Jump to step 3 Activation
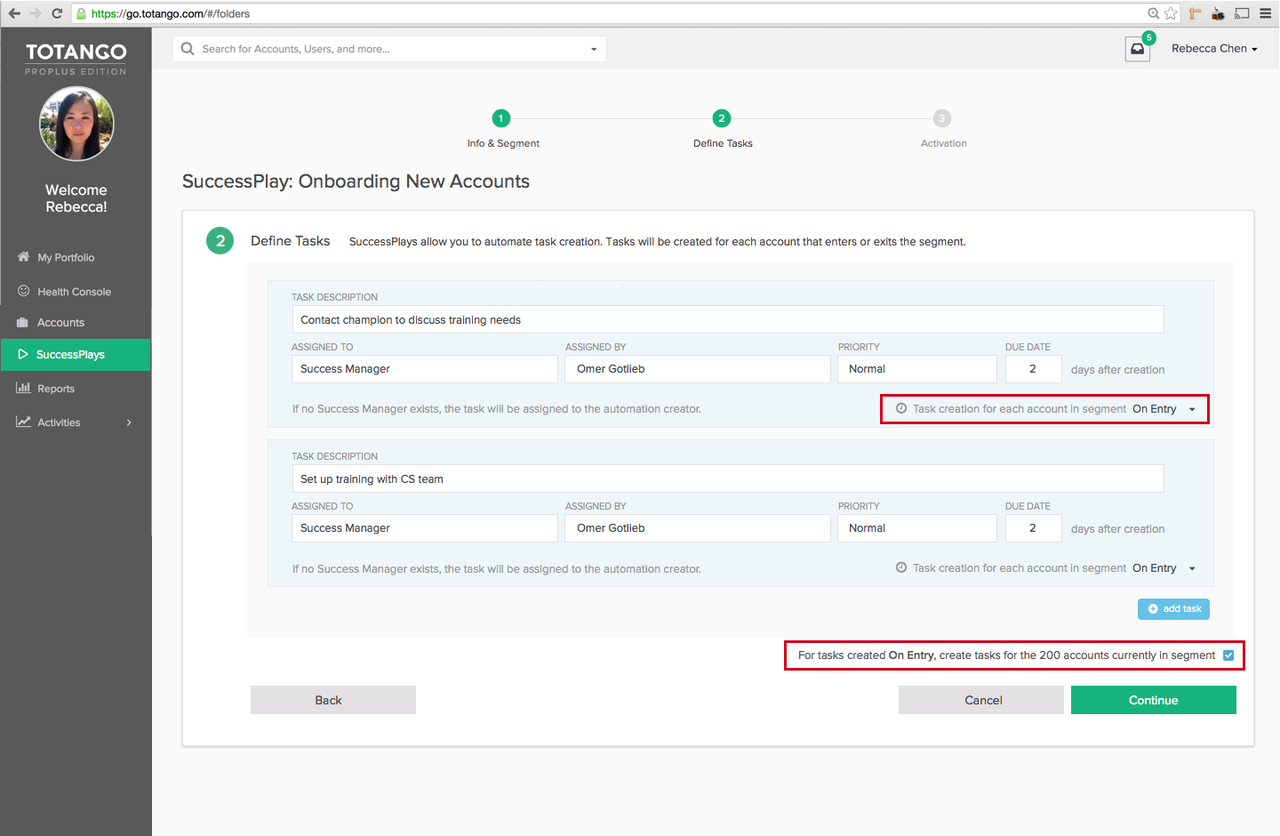This screenshot has width=1280, height=836. point(943,128)
